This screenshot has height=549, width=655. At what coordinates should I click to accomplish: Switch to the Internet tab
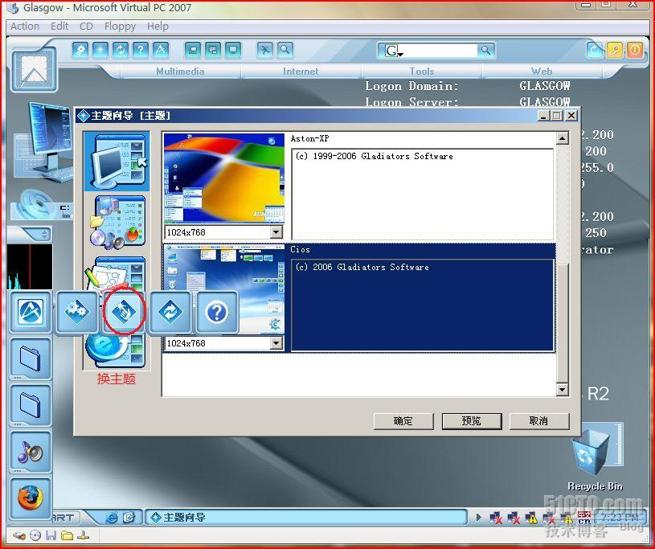click(x=301, y=71)
